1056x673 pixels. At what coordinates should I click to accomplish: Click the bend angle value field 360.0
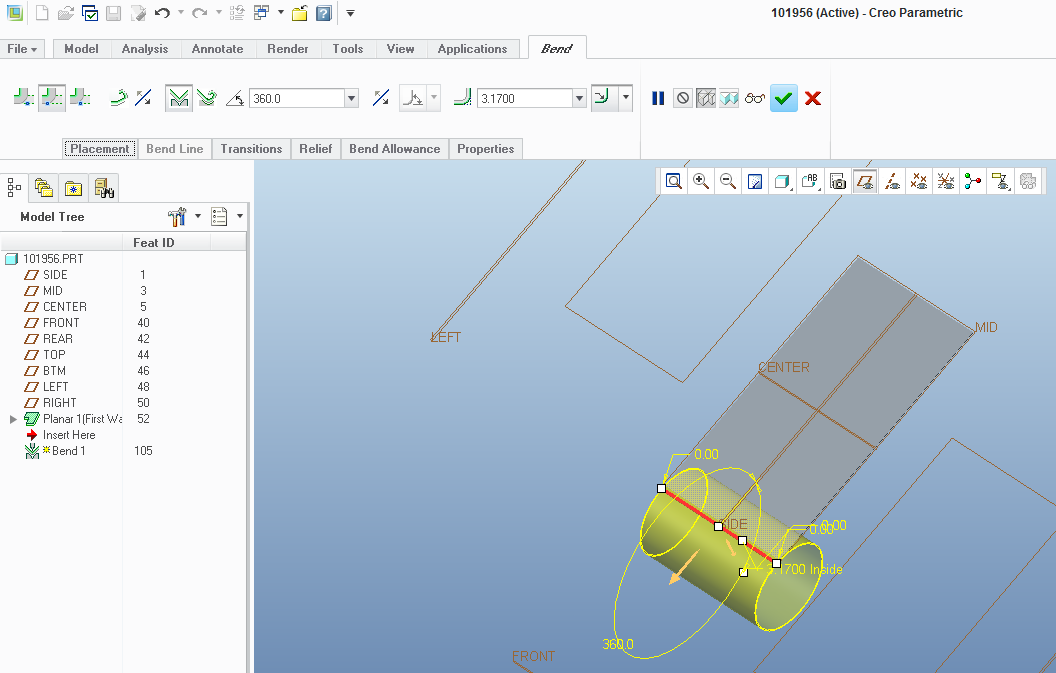tap(297, 98)
